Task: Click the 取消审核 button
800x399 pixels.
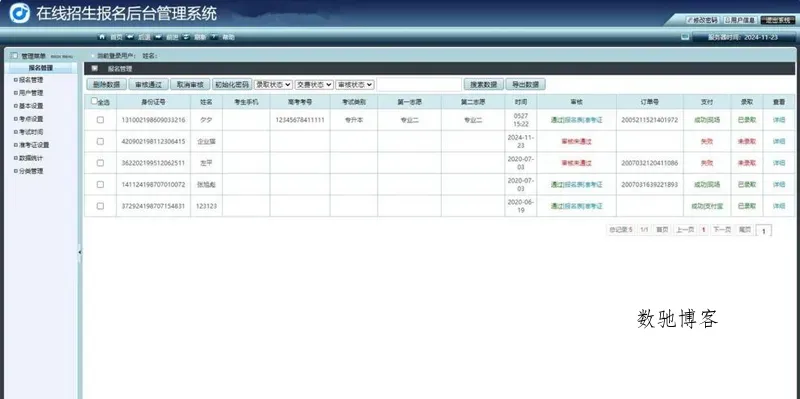Action: 190,85
